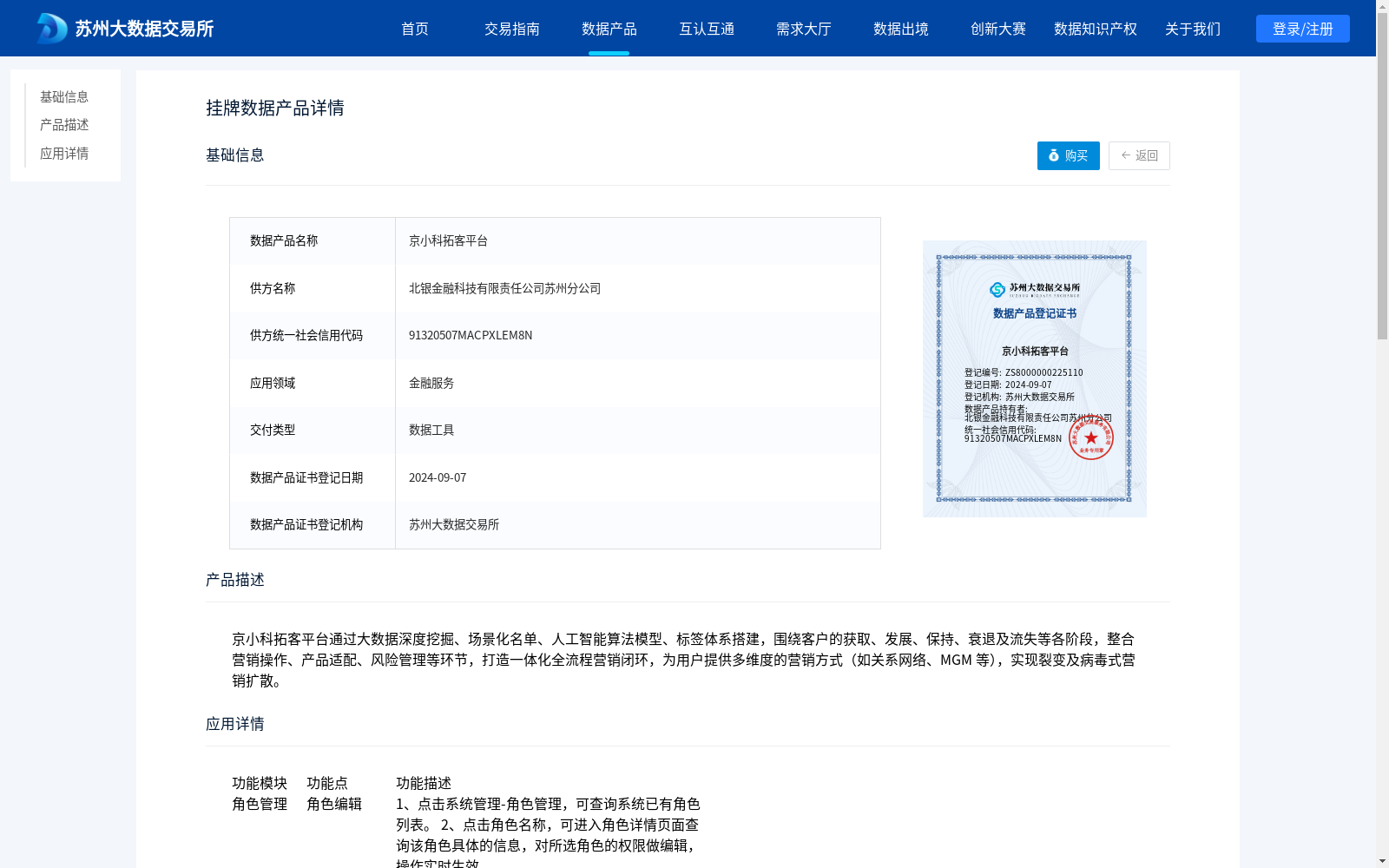Click the 供方统一社会信用代码 label cell
1389x868 pixels.
313,336
